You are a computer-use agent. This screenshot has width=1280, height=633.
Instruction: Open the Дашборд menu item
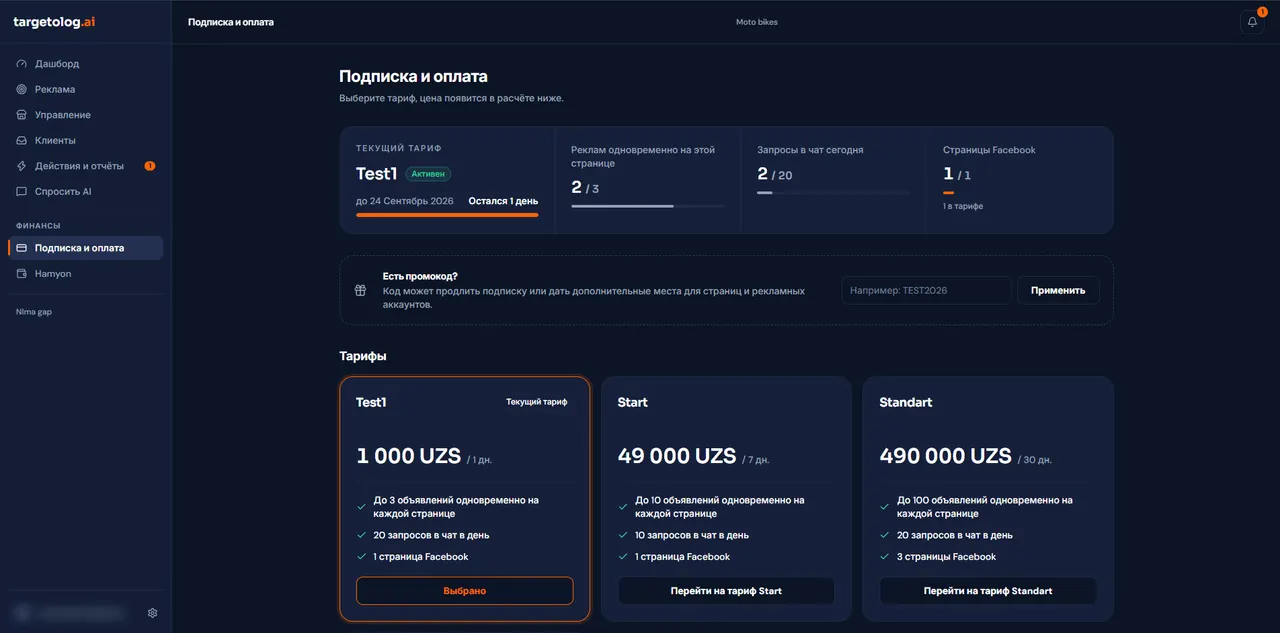[85, 64]
